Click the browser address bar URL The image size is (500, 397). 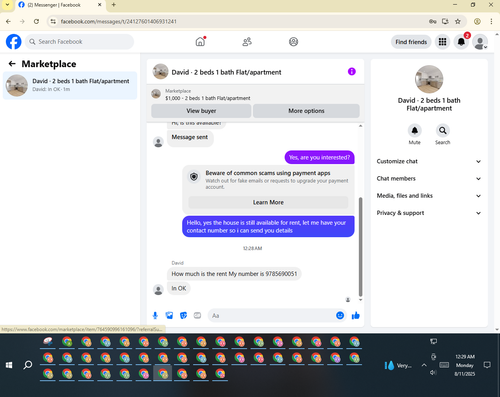click(x=118, y=21)
